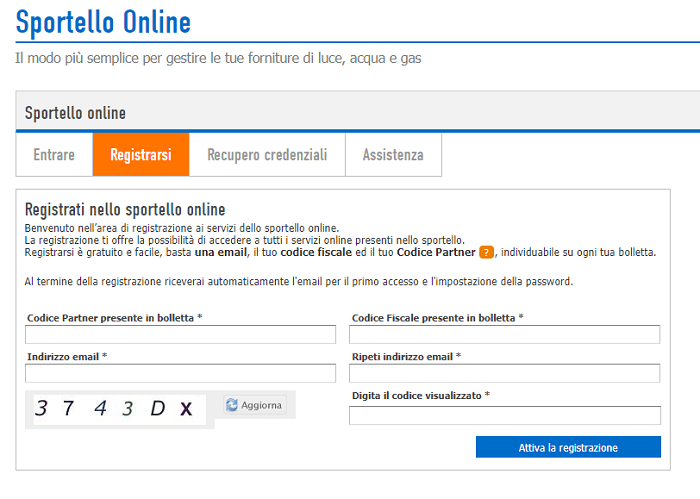Click into the Indirizzo email field
This screenshot has width=700, height=499.
coord(180,373)
